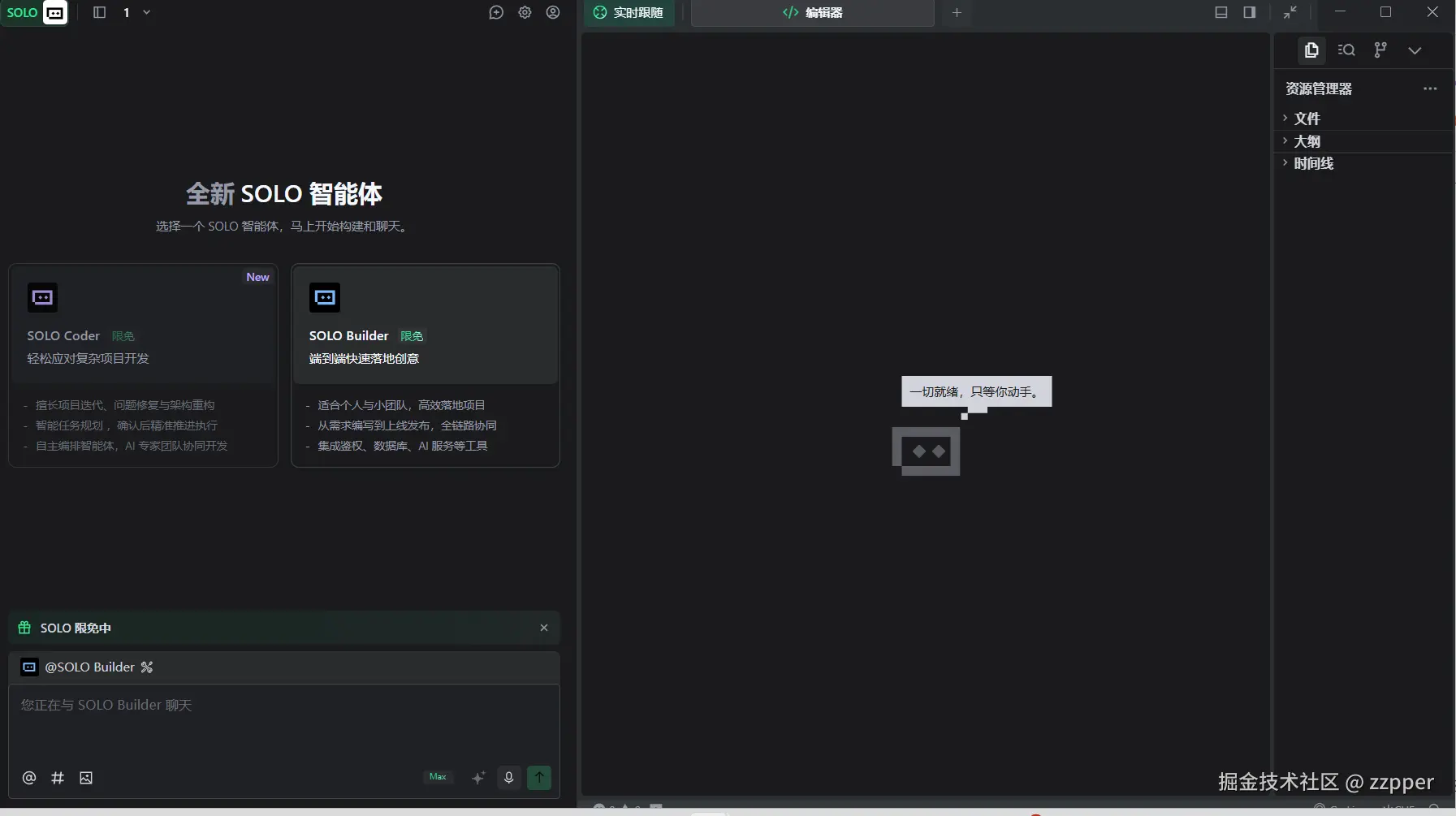Send the message with the green arrow button

click(539, 778)
